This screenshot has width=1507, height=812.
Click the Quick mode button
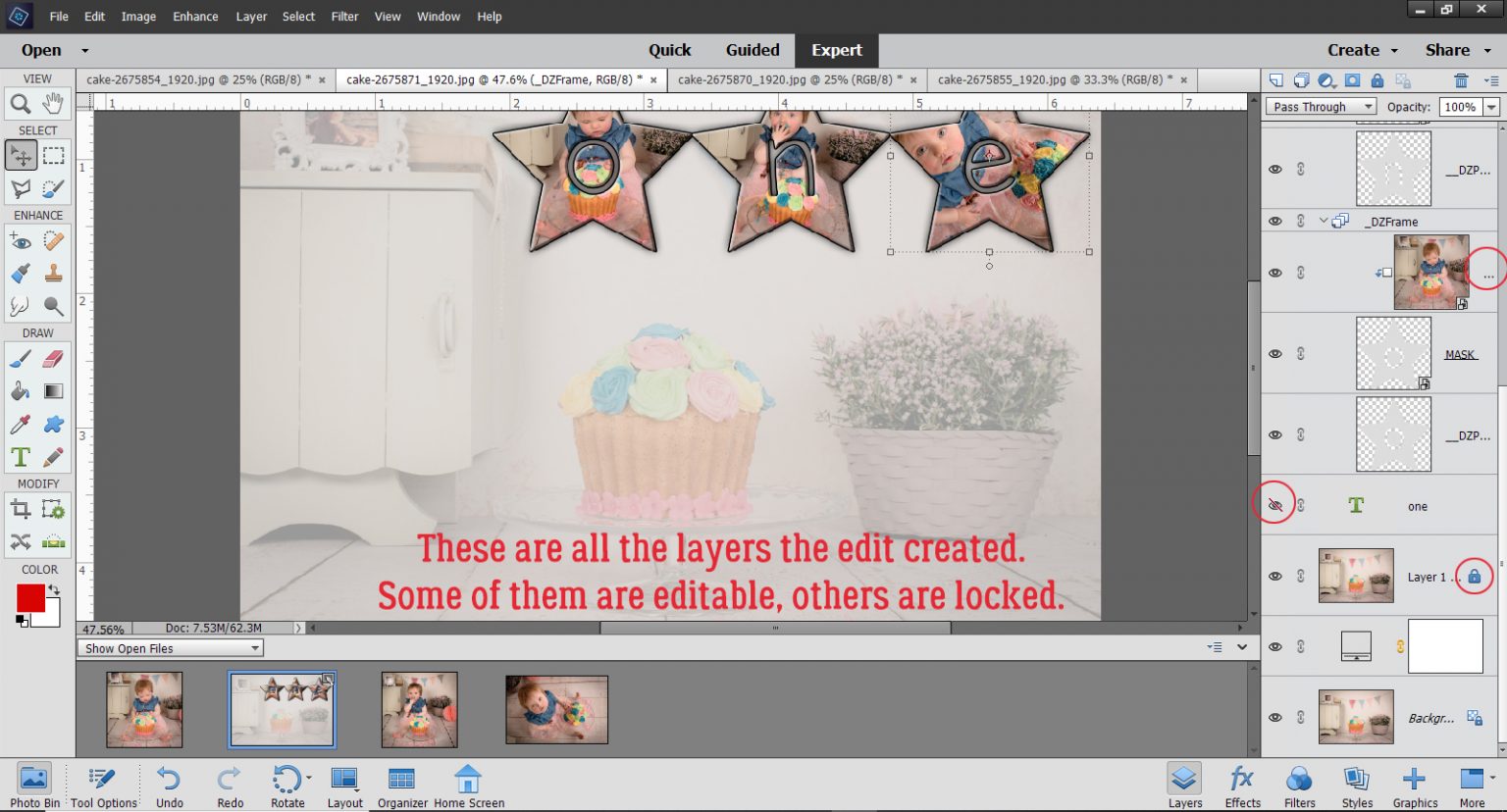[670, 50]
